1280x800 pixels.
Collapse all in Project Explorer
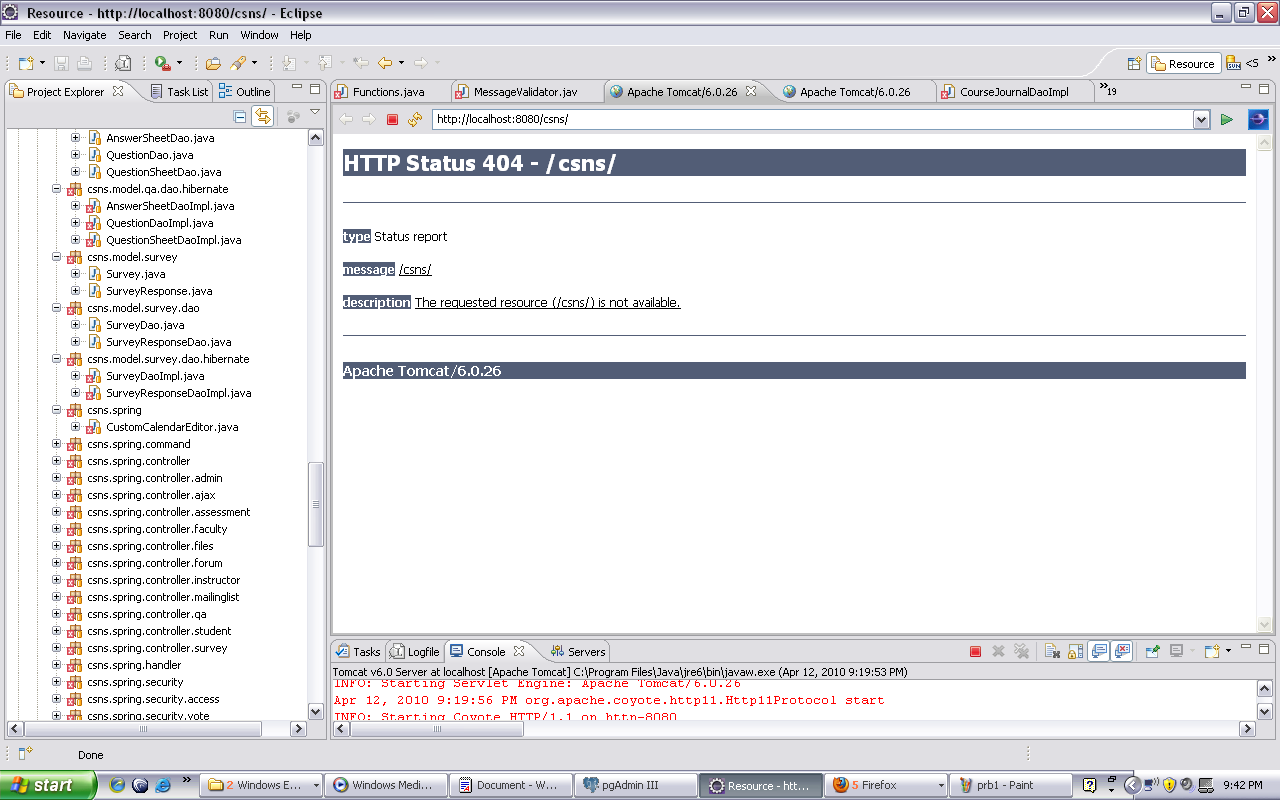point(240,117)
